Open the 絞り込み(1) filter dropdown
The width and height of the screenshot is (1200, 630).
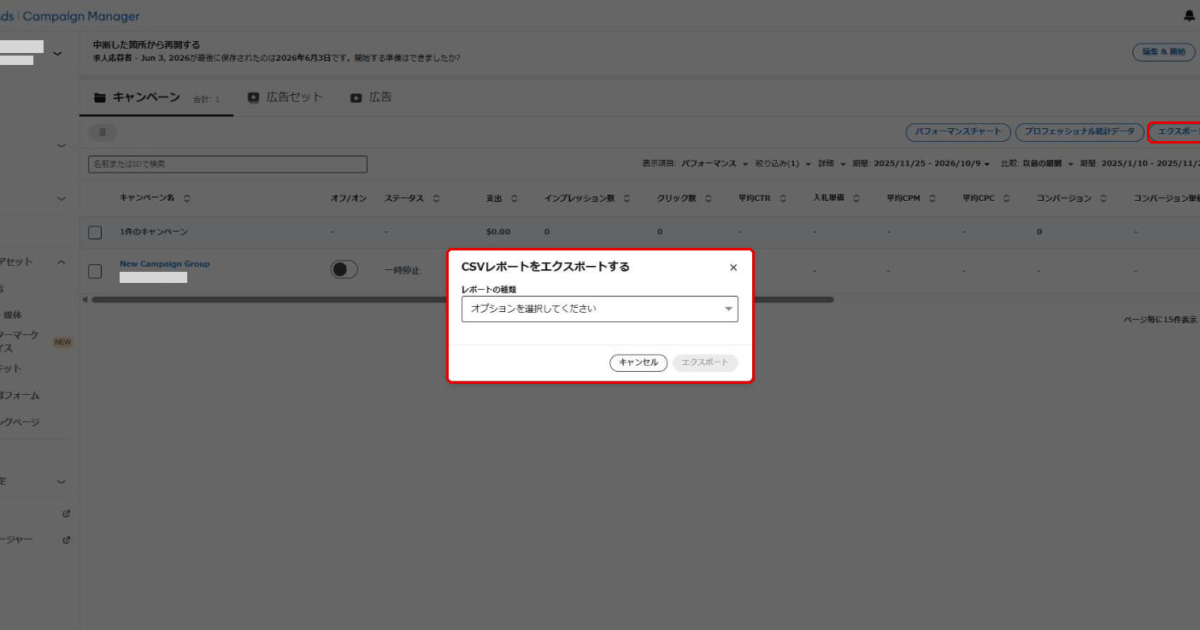tap(783, 163)
